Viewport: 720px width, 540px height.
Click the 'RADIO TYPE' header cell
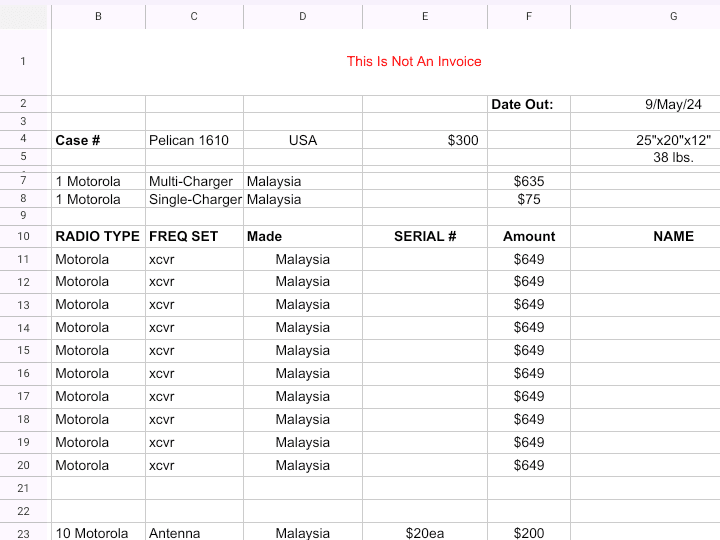pyautogui.click(x=98, y=236)
